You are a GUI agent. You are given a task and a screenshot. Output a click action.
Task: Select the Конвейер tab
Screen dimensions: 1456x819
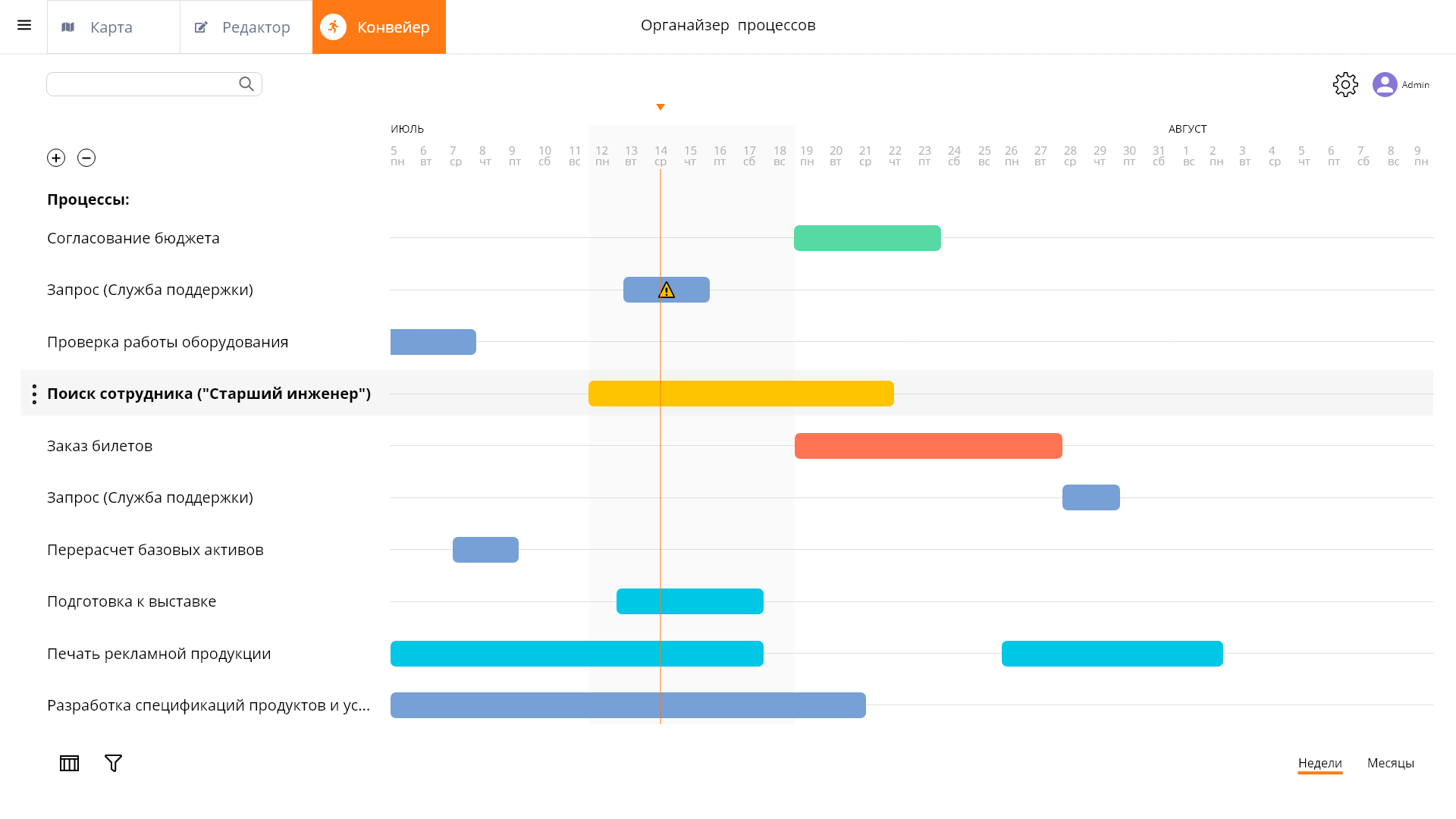coord(378,27)
